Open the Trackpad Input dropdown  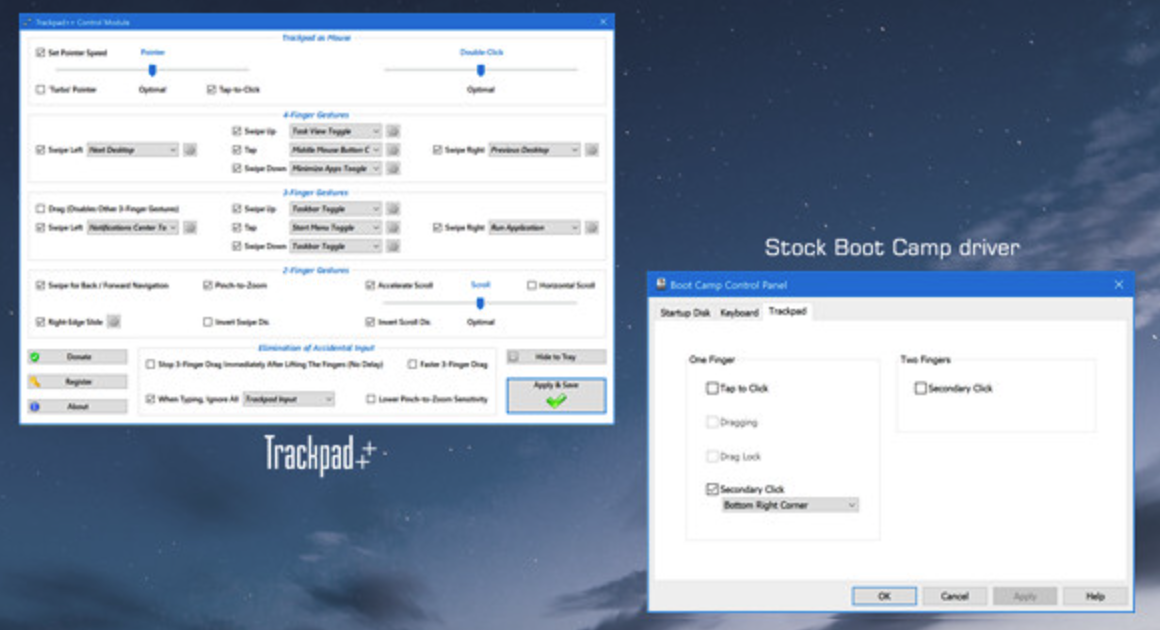(x=288, y=399)
